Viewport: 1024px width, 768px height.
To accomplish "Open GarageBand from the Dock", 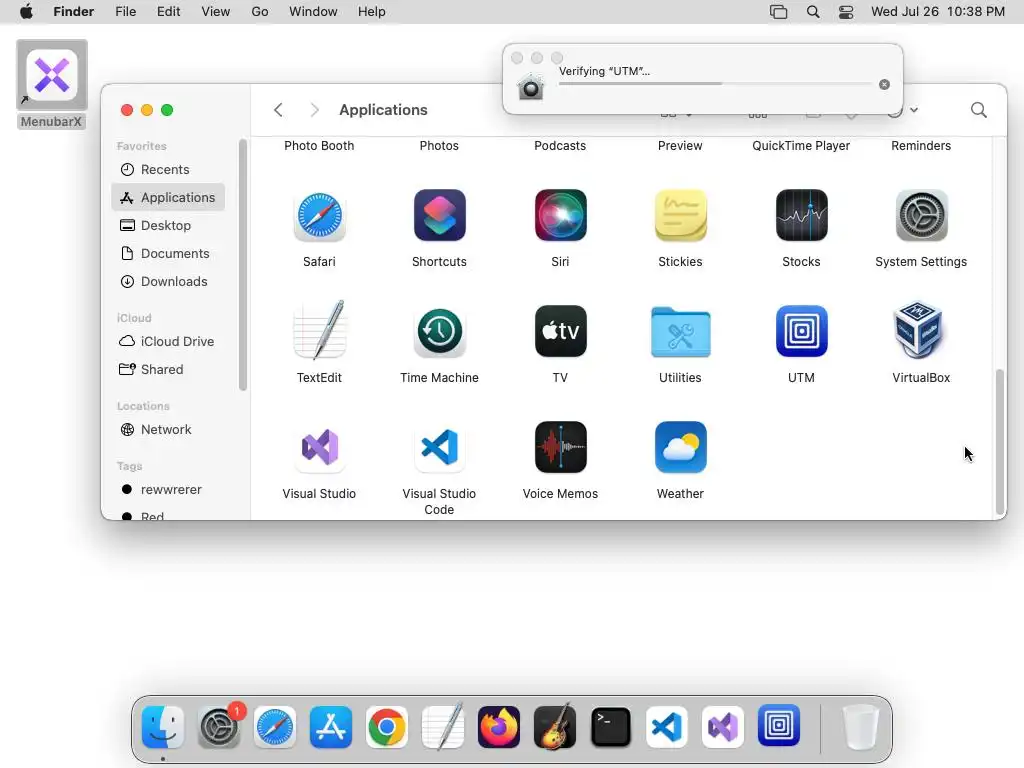I will pos(555,726).
